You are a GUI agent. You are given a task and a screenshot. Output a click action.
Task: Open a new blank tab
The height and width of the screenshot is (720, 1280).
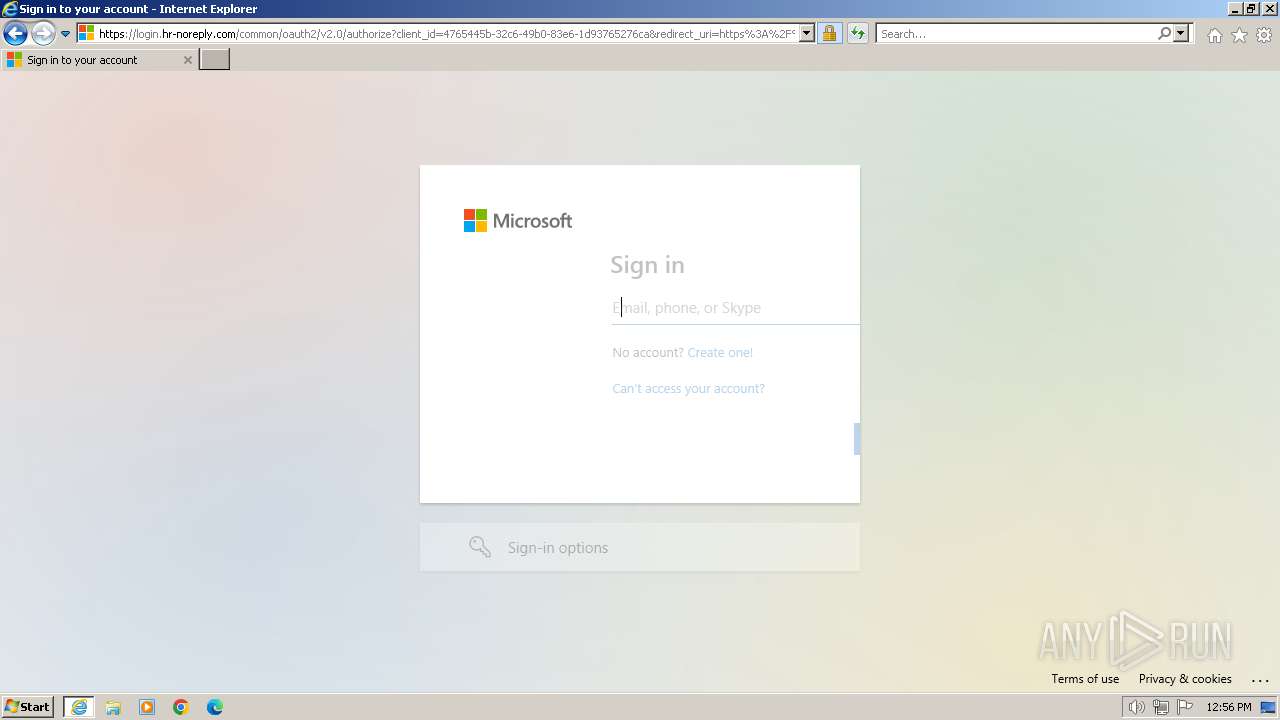click(215, 60)
